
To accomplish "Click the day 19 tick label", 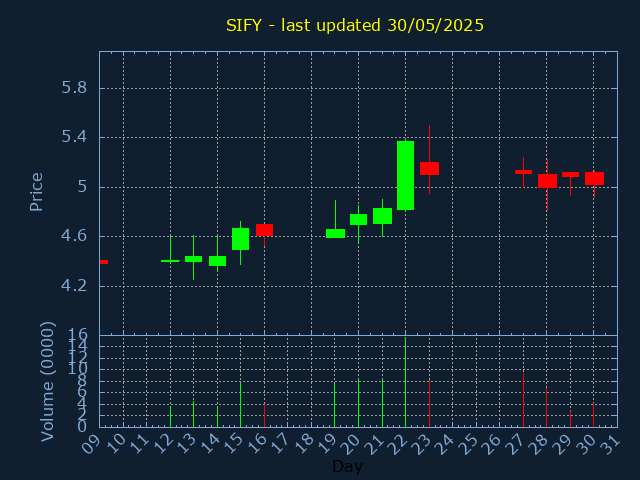I will 327,444.
